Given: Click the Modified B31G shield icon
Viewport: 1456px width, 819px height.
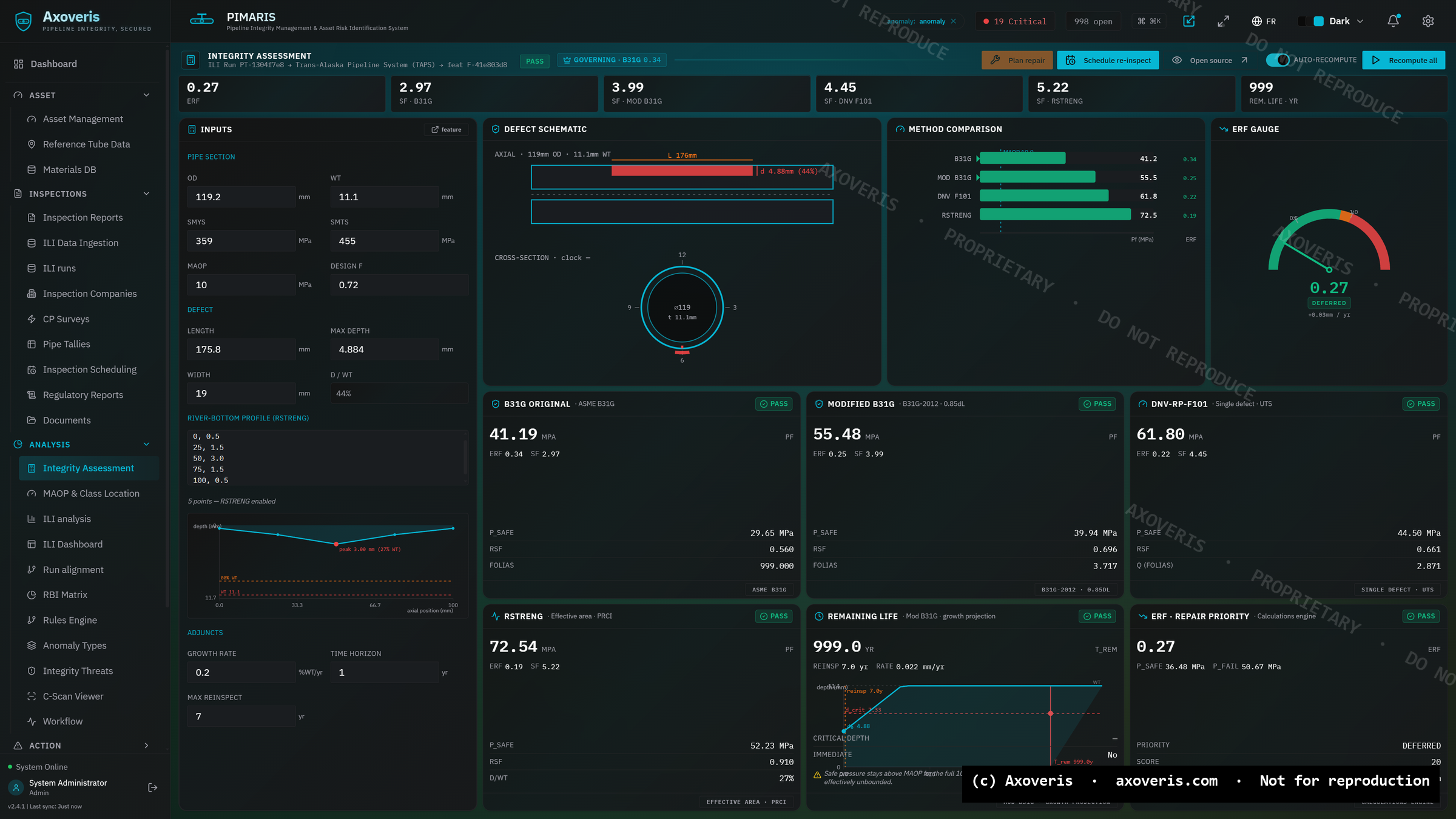Looking at the screenshot, I should tap(819, 404).
